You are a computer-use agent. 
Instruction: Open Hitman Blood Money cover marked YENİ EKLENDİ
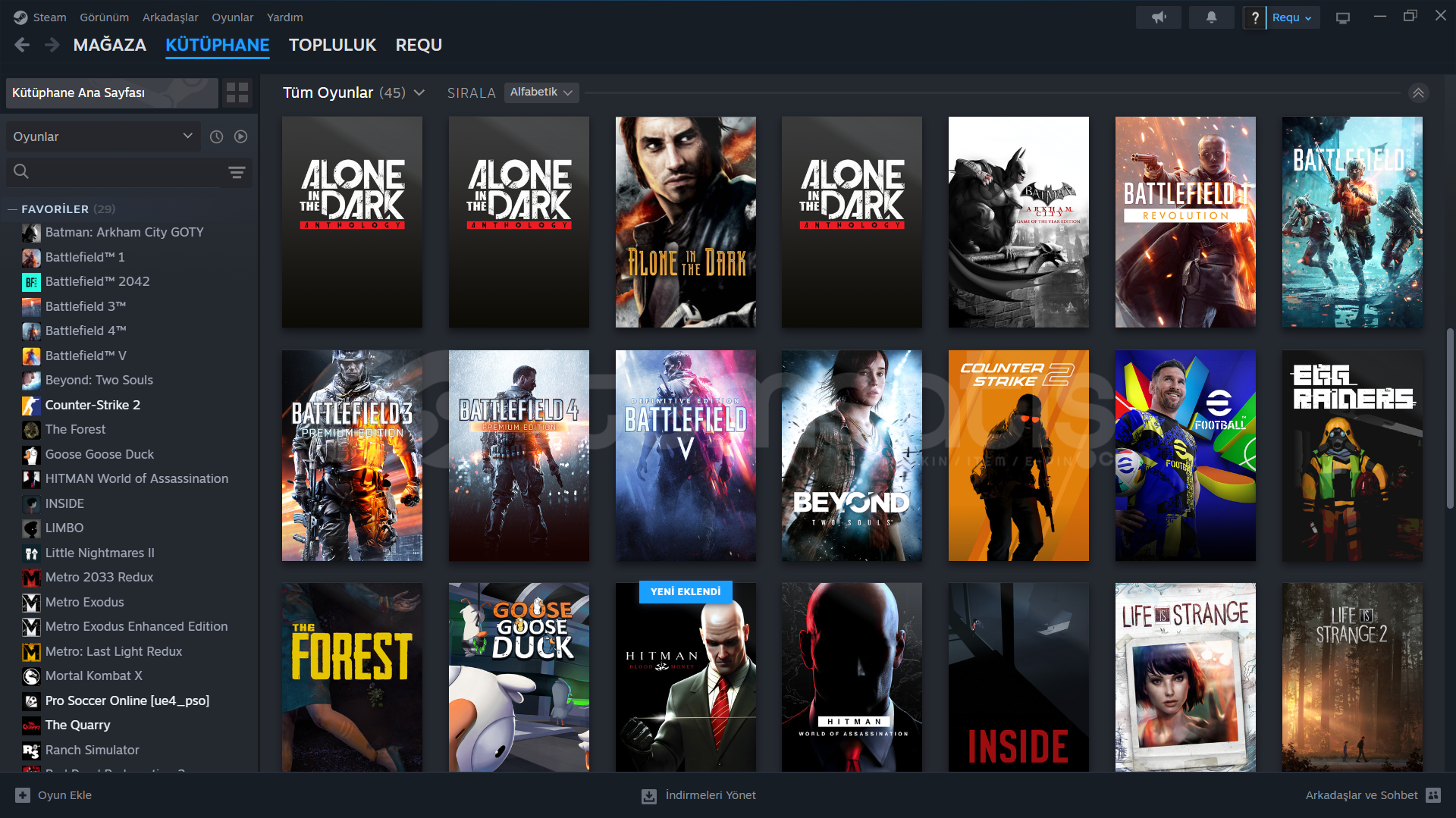click(686, 678)
